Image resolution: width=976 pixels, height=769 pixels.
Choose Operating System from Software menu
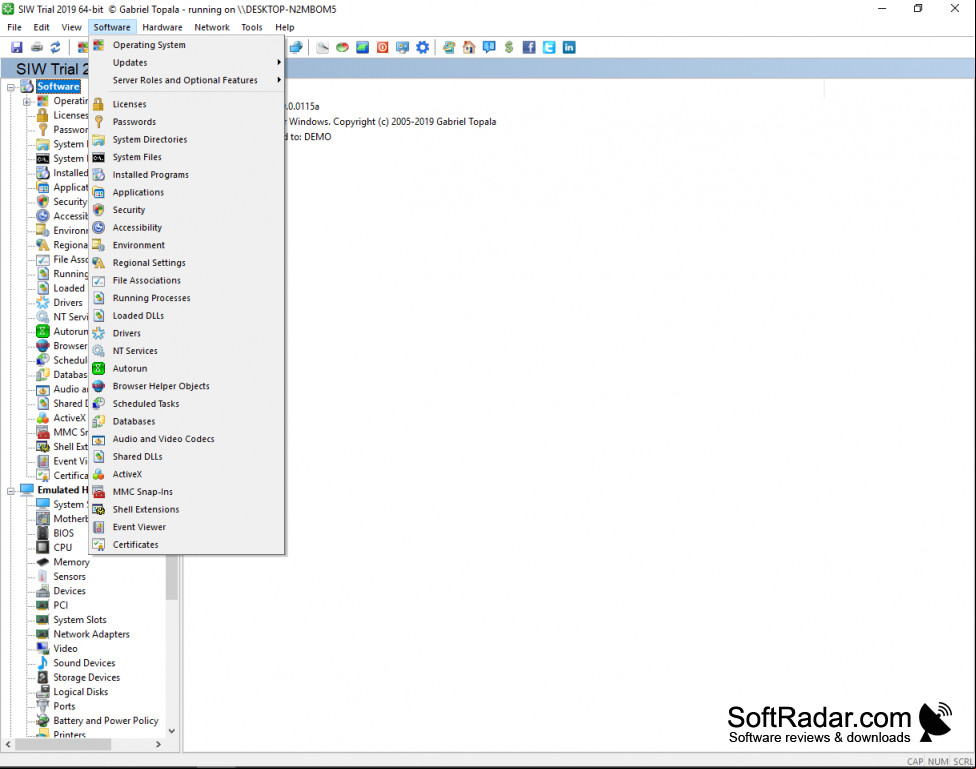187,45
